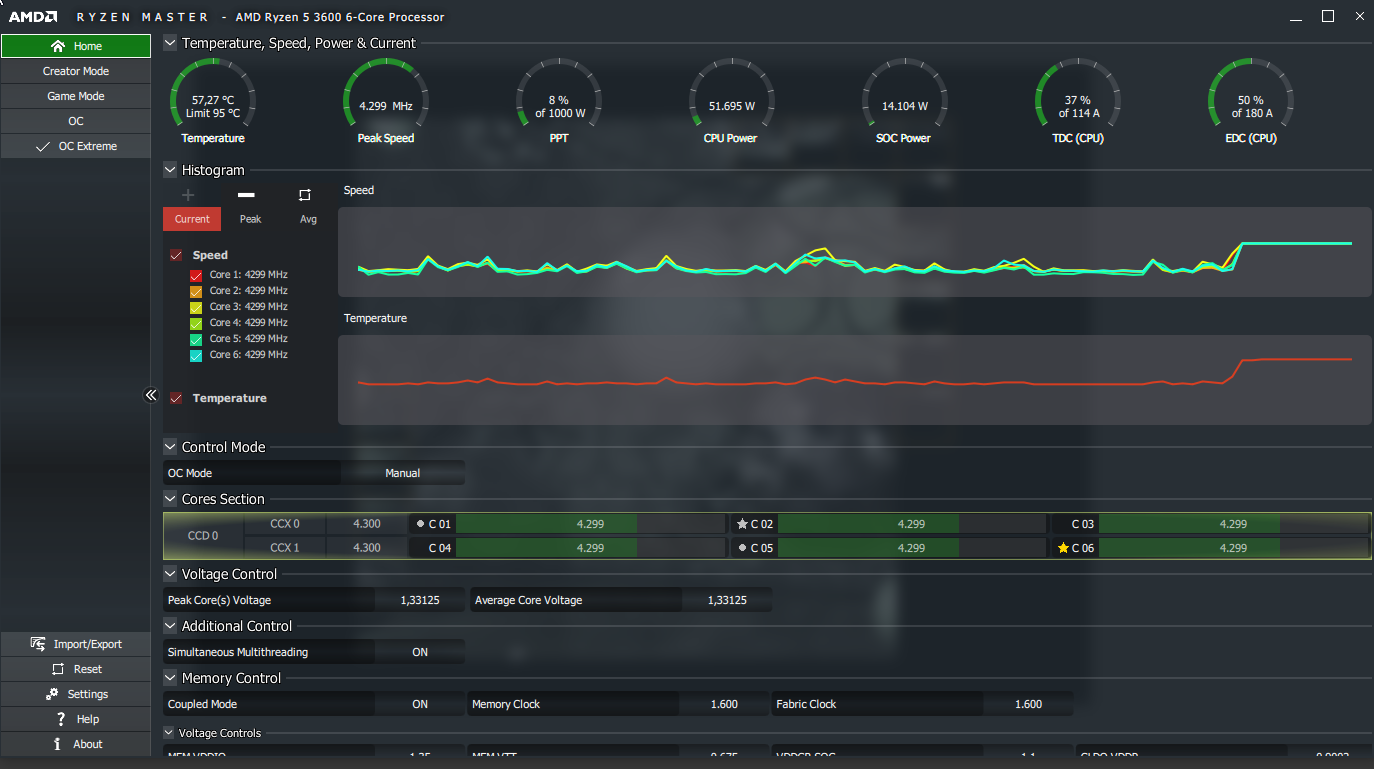Screen dimensions: 1374x769
Task: Collapse the Memory Control section
Action: pyautogui.click(x=170, y=678)
